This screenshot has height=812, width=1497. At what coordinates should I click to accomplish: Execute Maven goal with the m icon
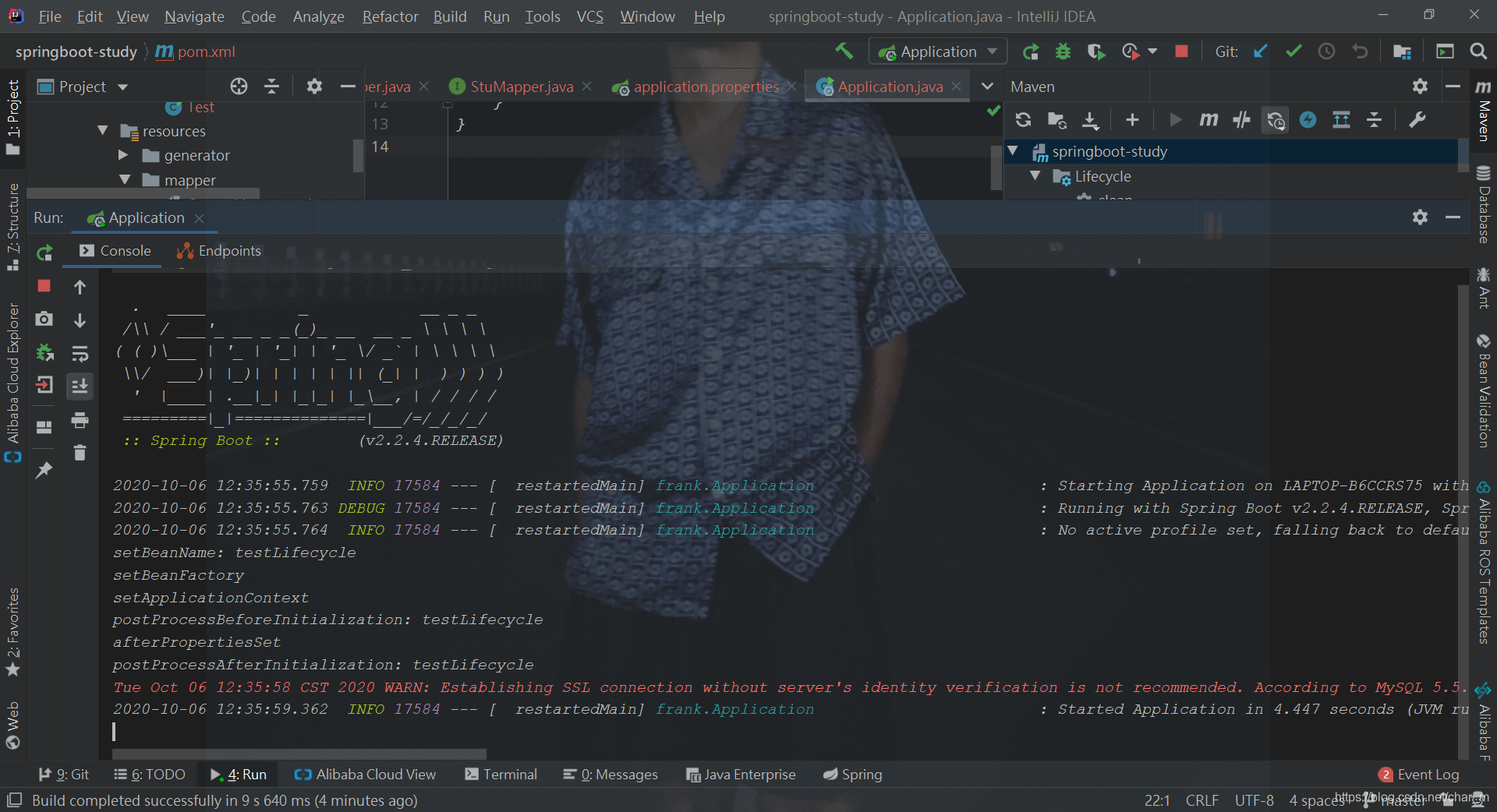coord(1208,120)
